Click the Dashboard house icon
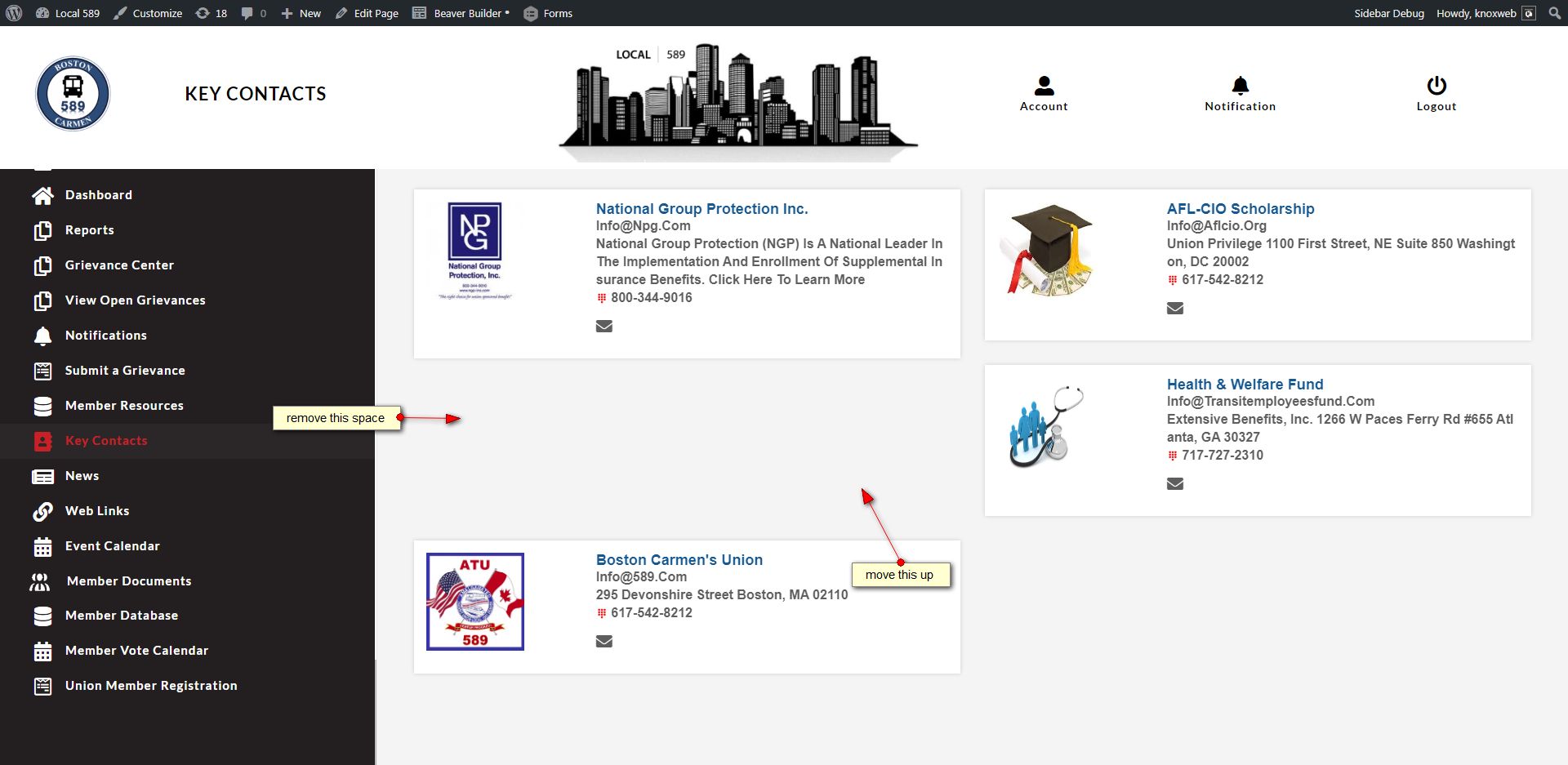Viewport: 1568px width, 765px height. click(x=42, y=195)
